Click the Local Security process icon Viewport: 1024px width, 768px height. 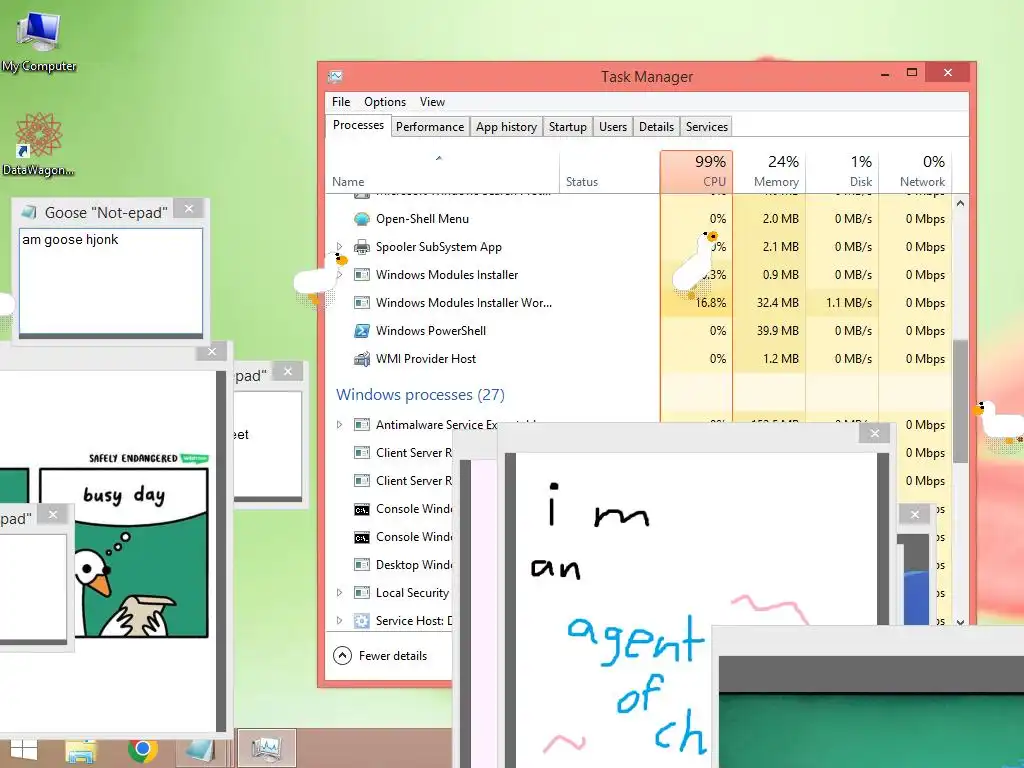pos(362,593)
